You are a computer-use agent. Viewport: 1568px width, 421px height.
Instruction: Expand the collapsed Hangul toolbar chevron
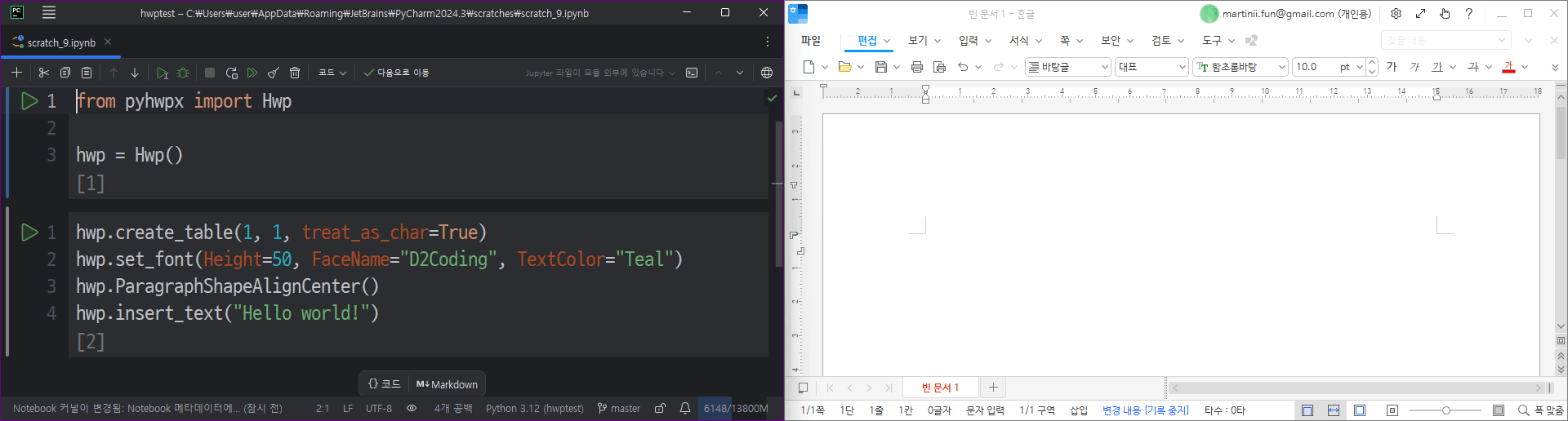tap(1555, 67)
